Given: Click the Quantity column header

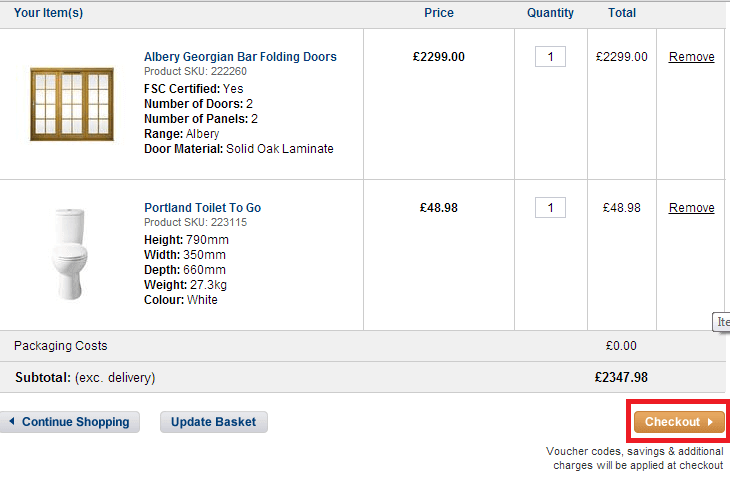Looking at the screenshot, I should click(550, 13).
